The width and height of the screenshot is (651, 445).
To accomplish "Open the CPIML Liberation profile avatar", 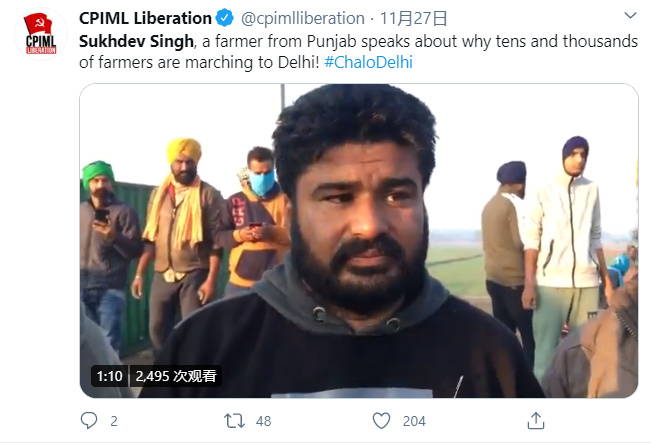I will pyautogui.click(x=41, y=34).
